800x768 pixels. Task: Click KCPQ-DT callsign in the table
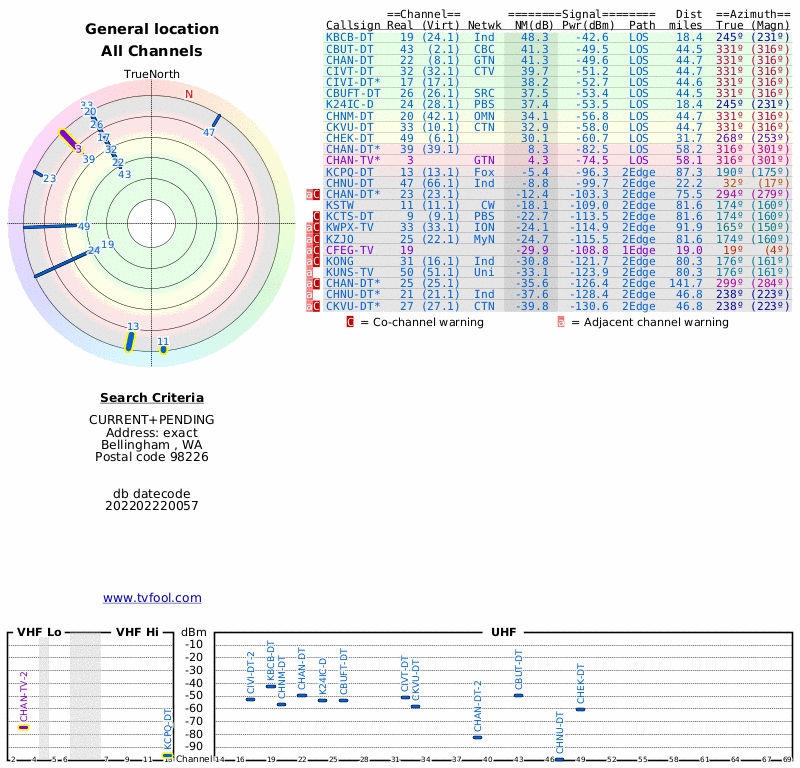(349, 172)
